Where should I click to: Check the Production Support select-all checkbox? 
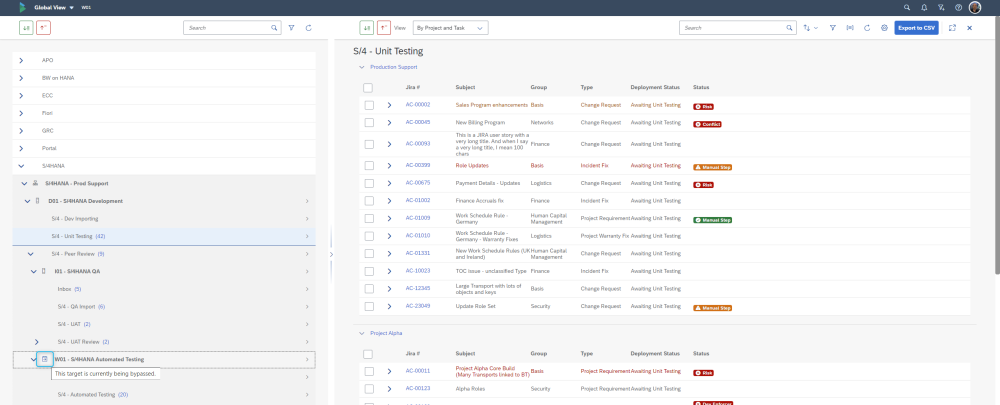(368, 87)
